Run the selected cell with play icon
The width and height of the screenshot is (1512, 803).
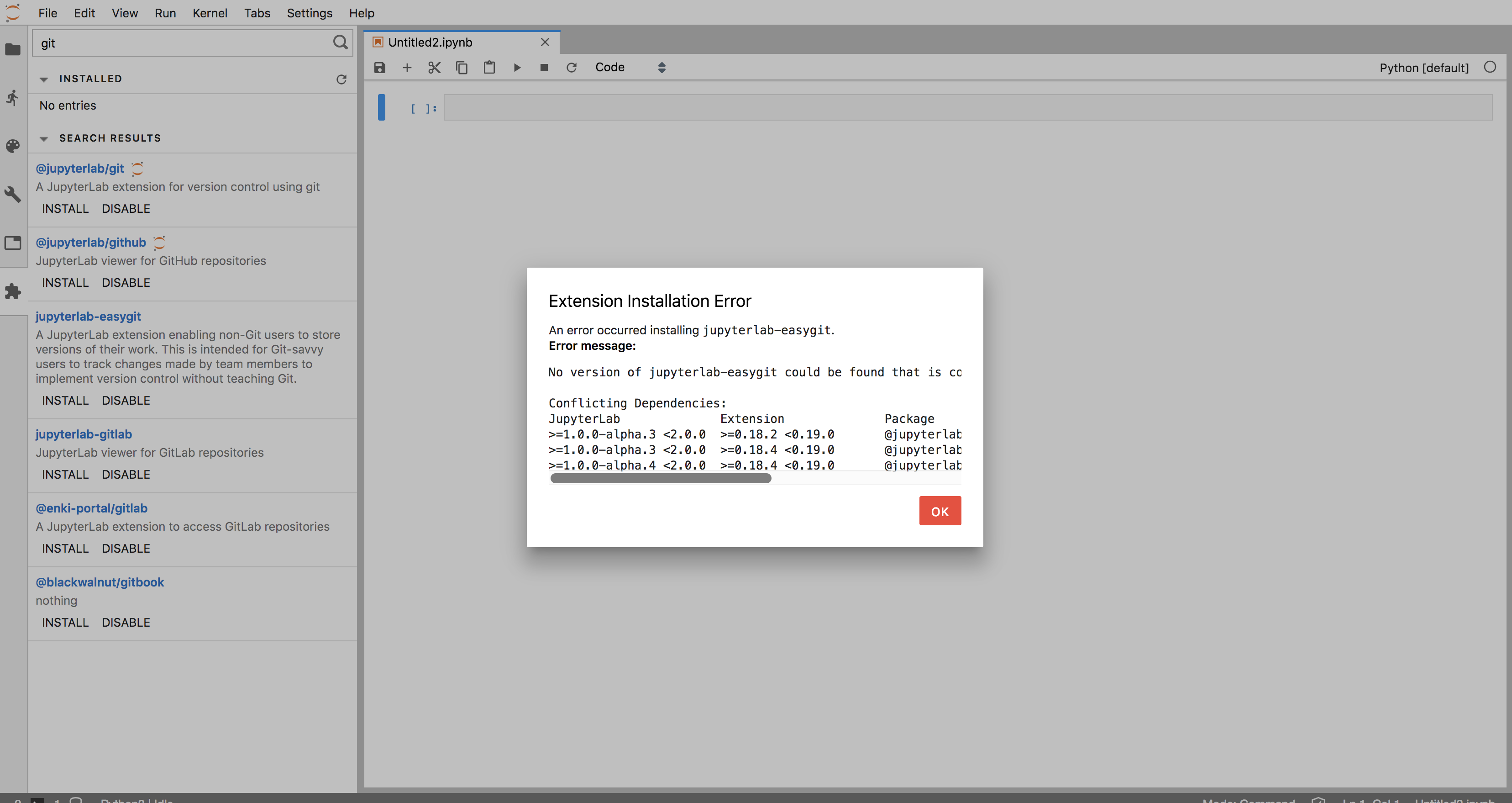pos(517,68)
